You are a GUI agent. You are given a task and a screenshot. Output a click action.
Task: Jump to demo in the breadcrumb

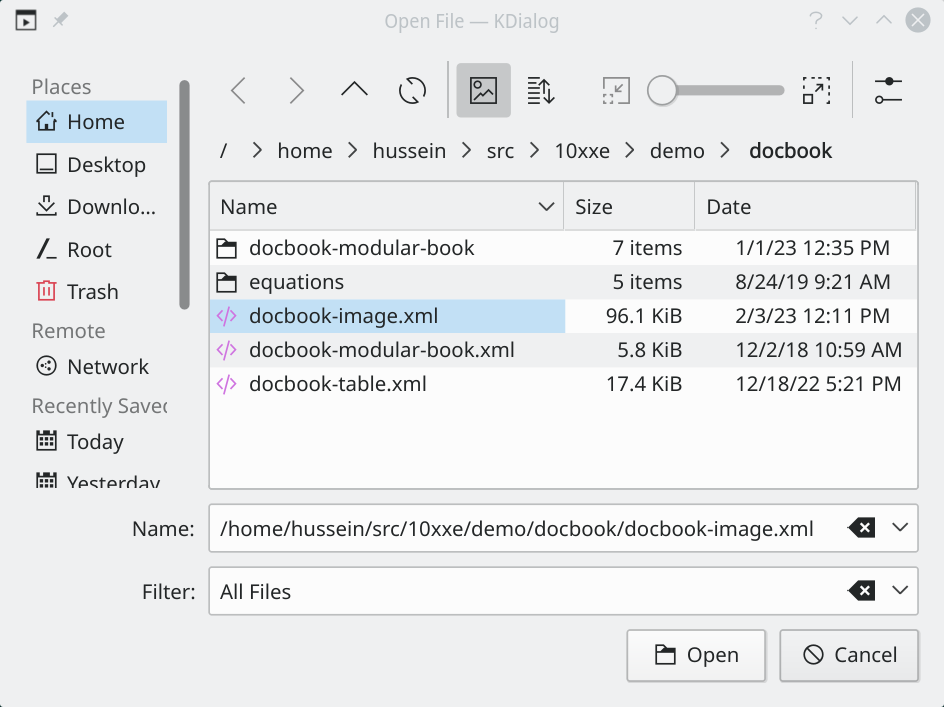(677, 151)
